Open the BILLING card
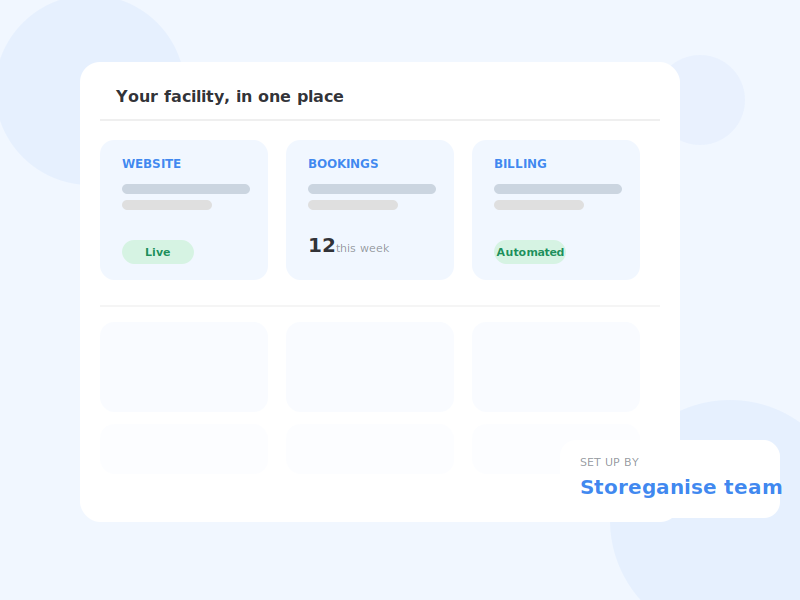The width and height of the screenshot is (800, 600). [x=556, y=210]
